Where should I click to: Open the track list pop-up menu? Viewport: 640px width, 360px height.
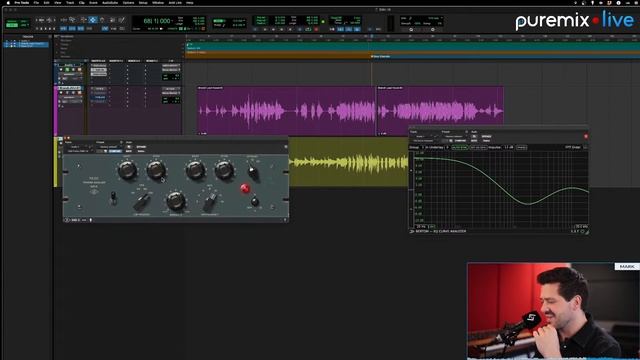[50, 37]
